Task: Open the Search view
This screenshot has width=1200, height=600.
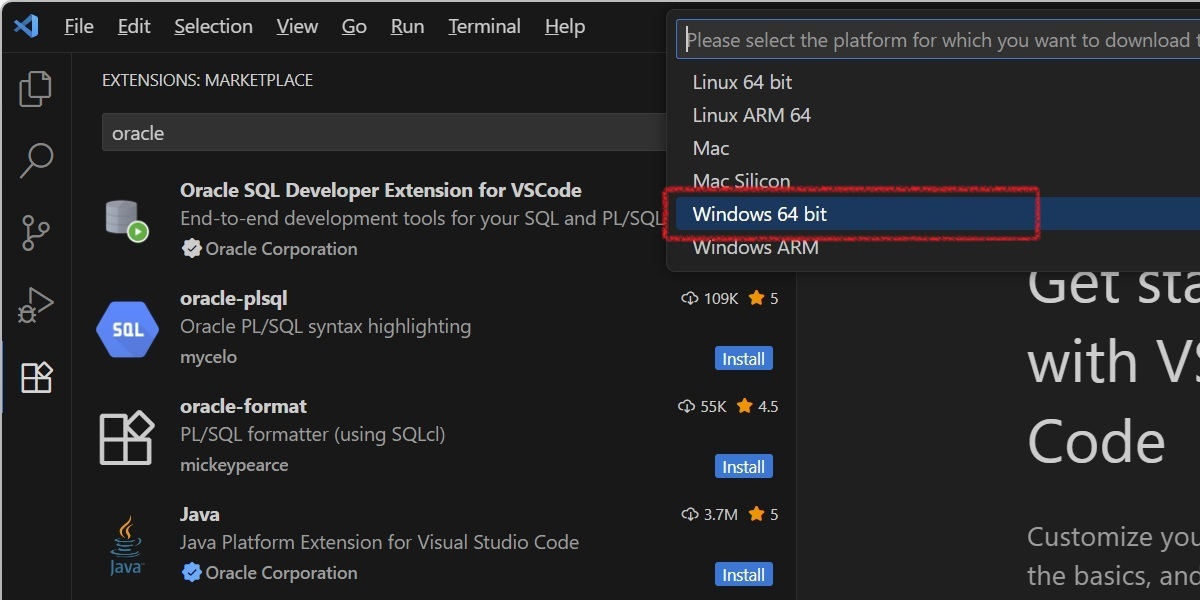Action: point(36,160)
